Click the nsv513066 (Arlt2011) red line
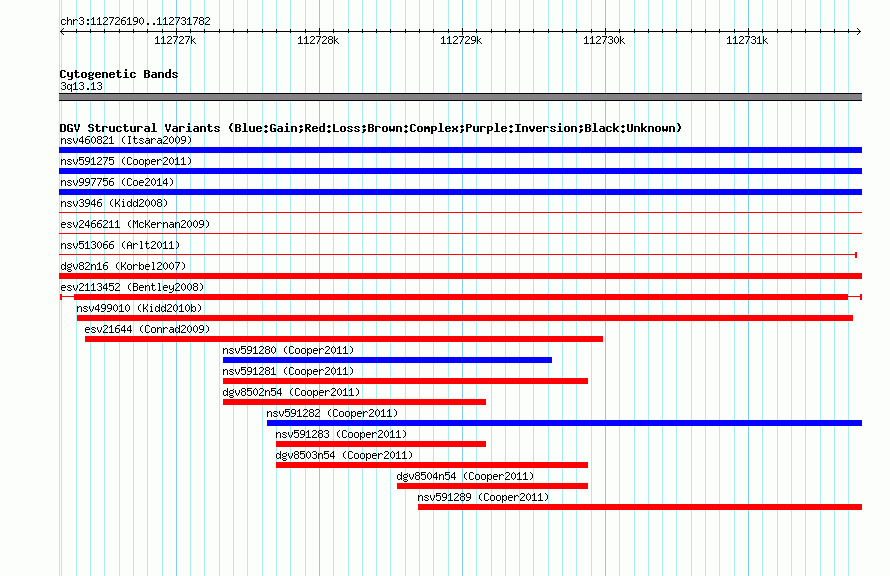This screenshot has height=576, width=890. pos(458,255)
